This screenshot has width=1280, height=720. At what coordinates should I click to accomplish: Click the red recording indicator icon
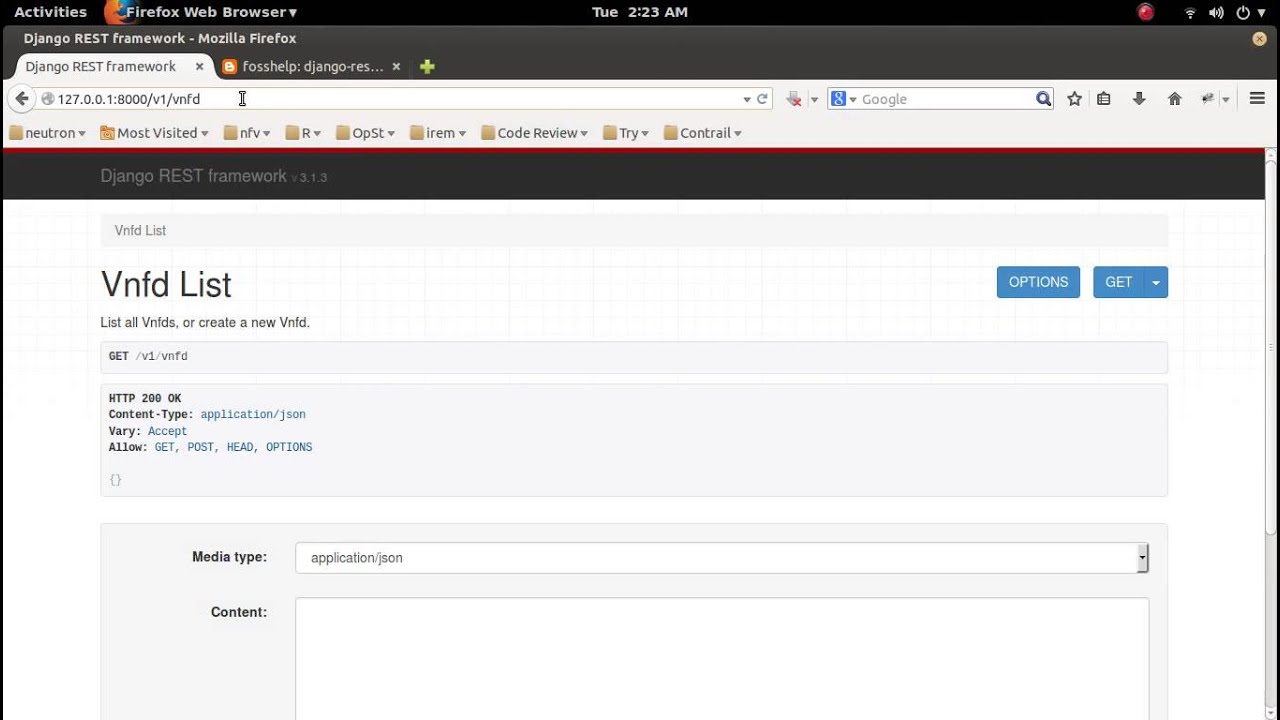1146,12
